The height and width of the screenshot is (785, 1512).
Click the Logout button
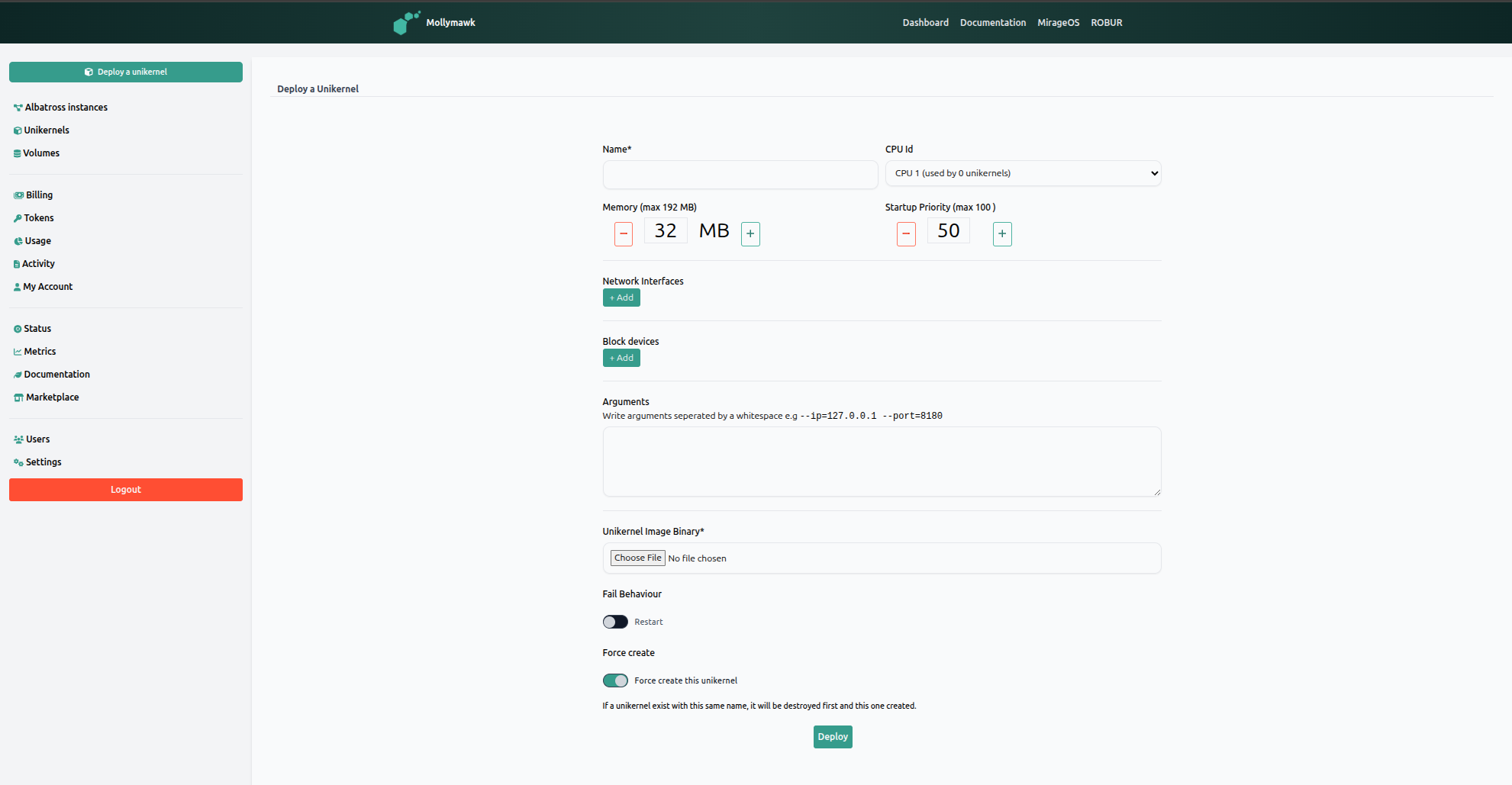tap(125, 489)
